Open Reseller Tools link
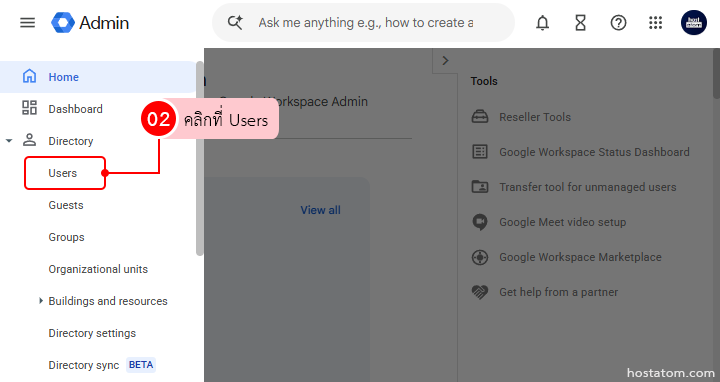The height and width of the screenshot is (382, 720). (x=535, y=117)
